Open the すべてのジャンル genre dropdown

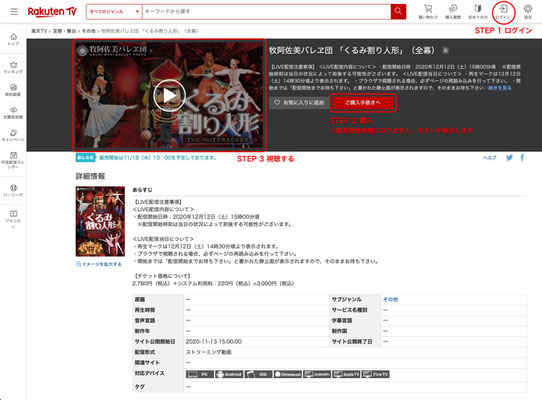coord(114,12)
